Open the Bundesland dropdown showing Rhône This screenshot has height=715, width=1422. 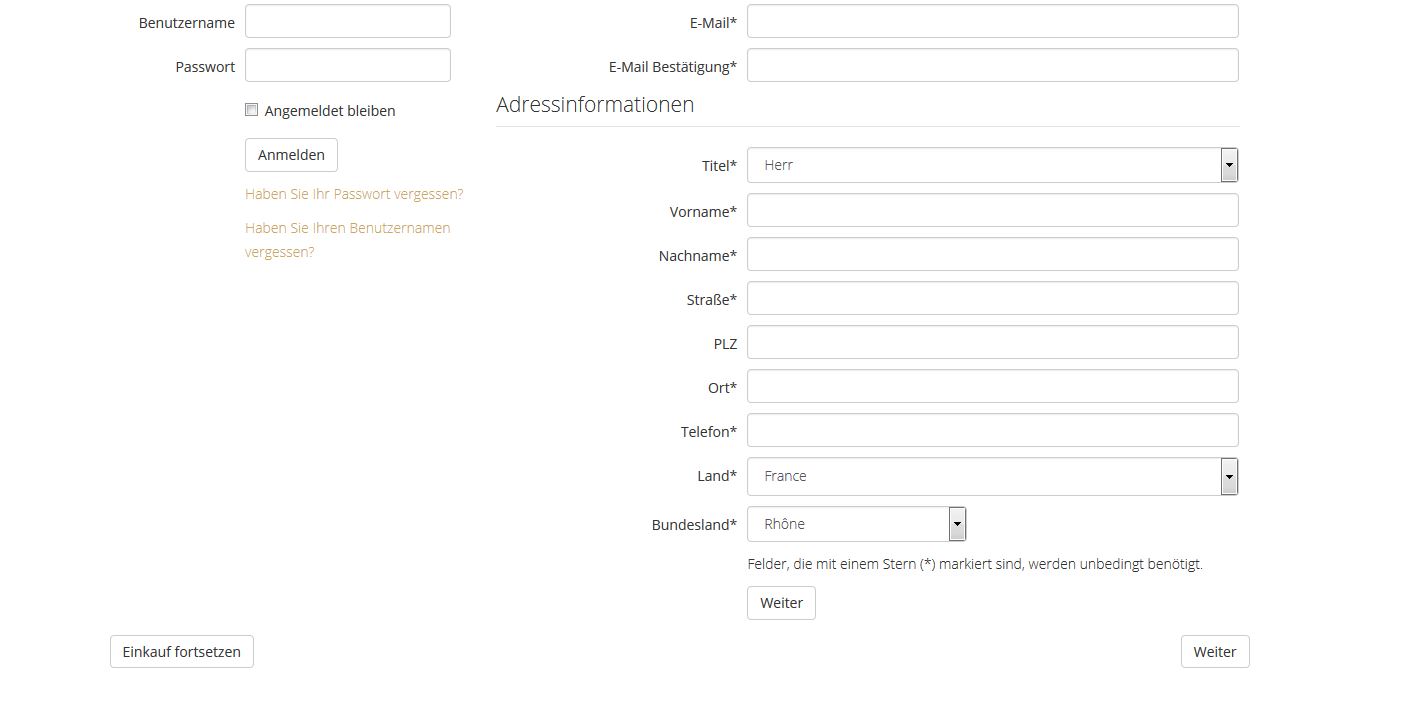(856, 524)
